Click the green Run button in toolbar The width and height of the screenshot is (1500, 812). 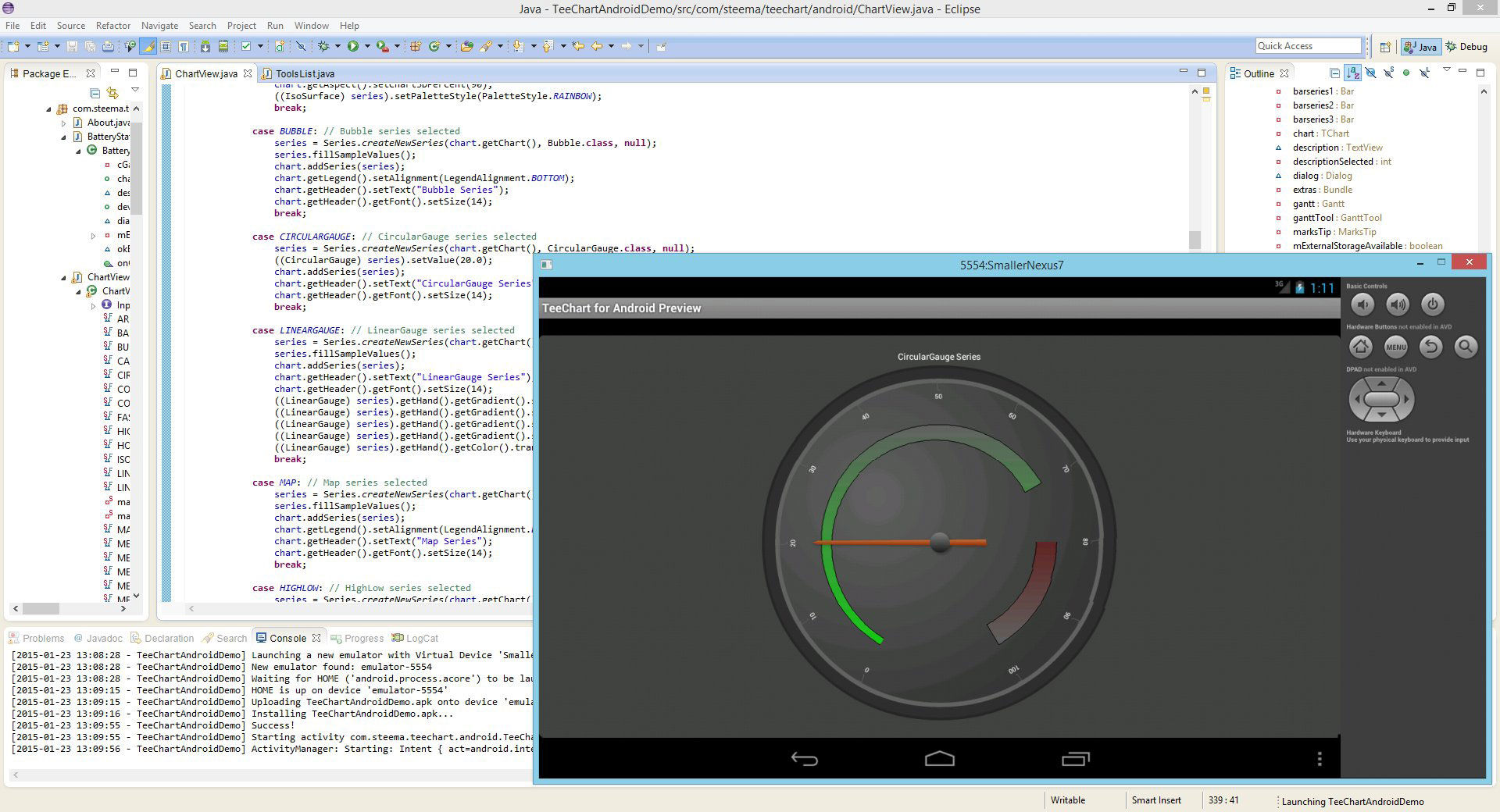(x=353, y=46)
